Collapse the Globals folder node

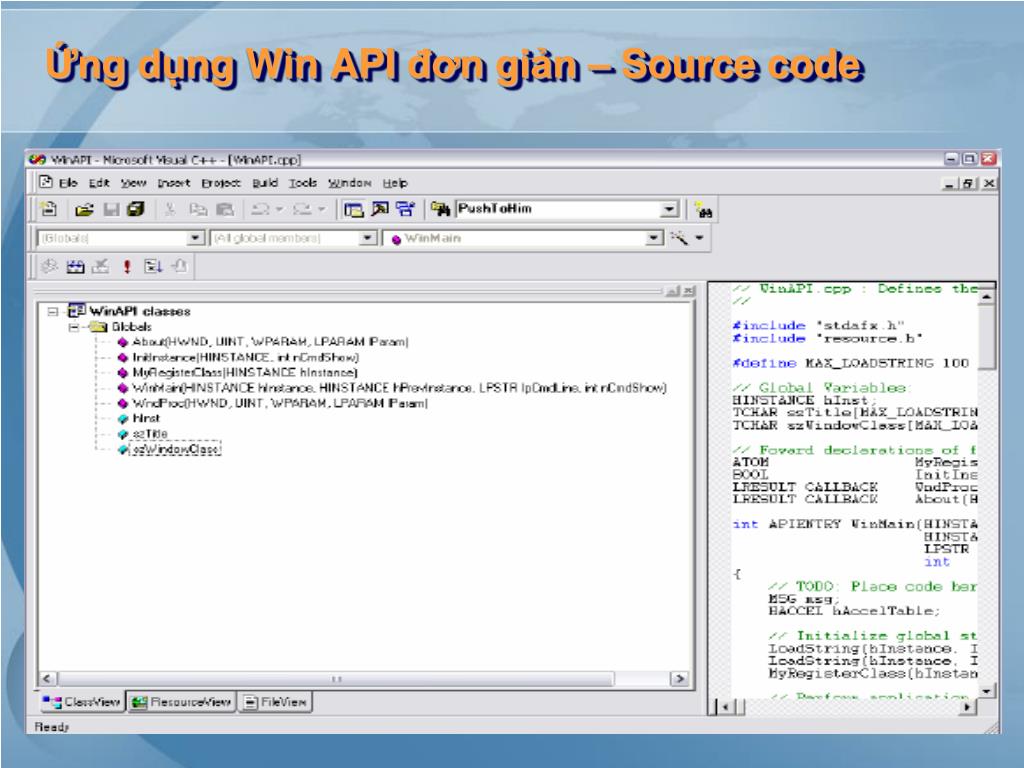click(x=74, y=327)
